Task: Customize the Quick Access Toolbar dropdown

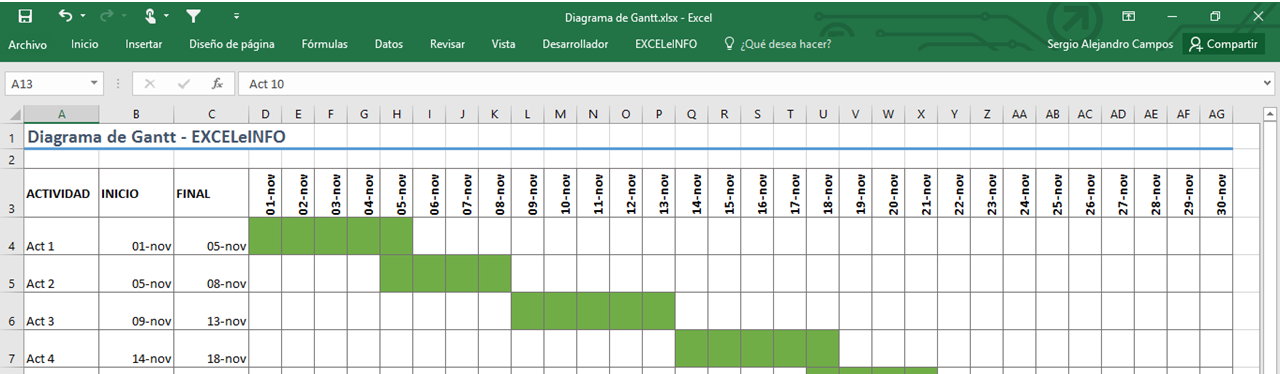Action: pyautogui.click(x=236, y=17)
